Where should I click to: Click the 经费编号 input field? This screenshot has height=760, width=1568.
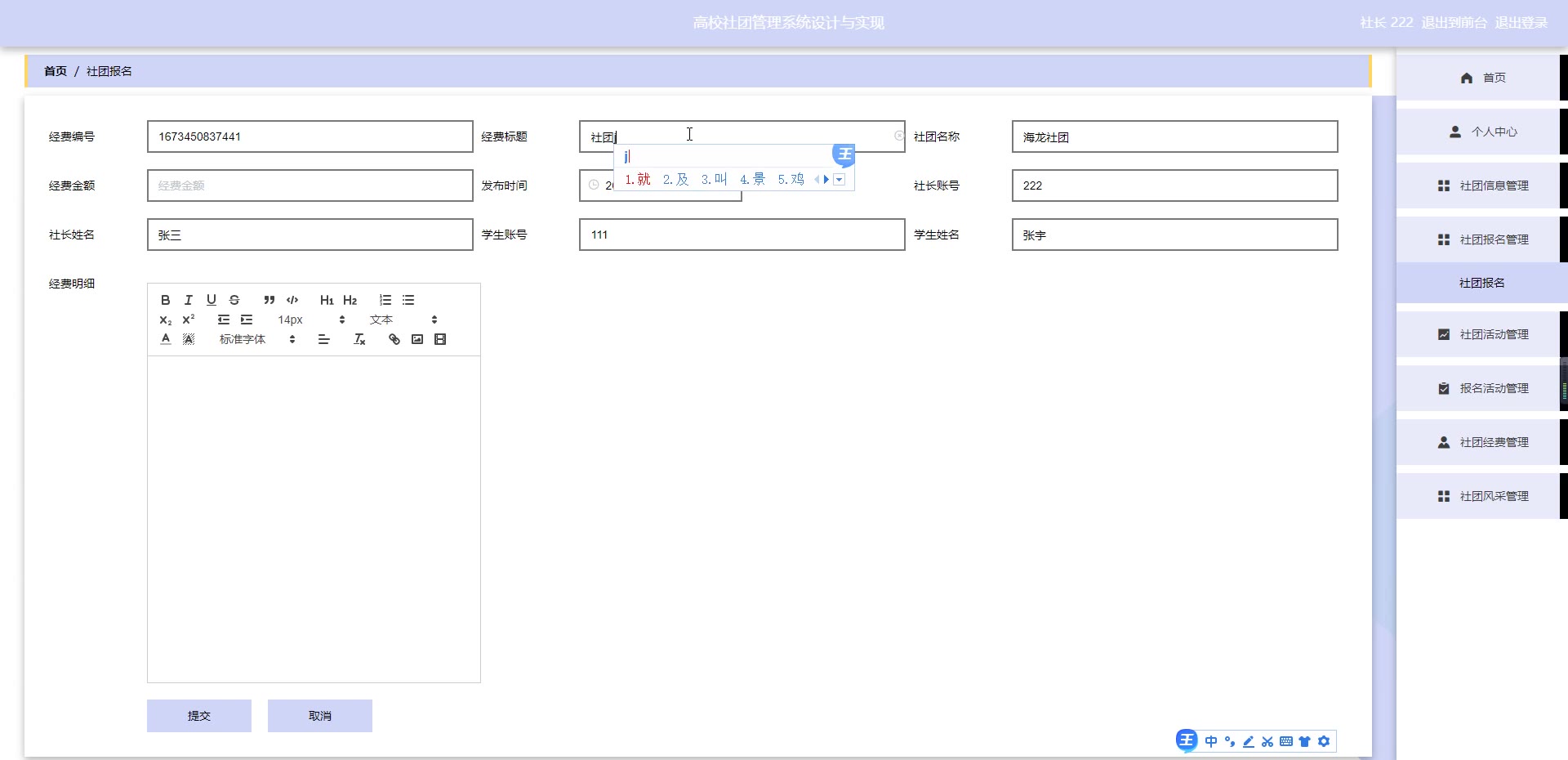[x=310, y=136]
